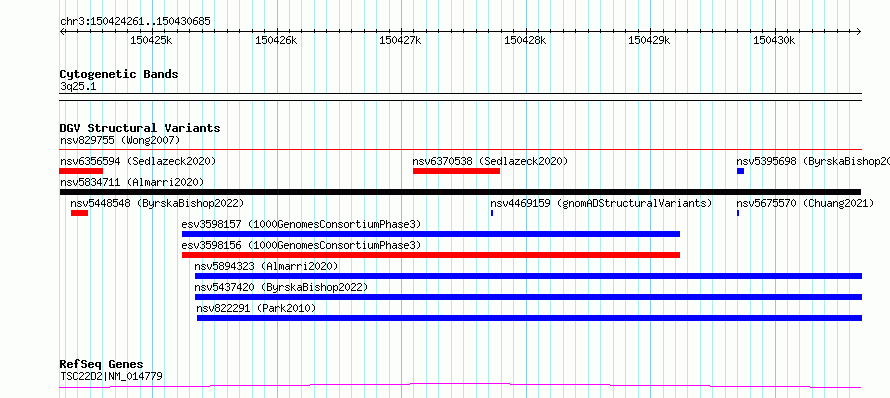Viewport: 890px width, 398px height.
Task: Open the nsv6356594 (Sedlazeck2020) label
Action: 138,161
